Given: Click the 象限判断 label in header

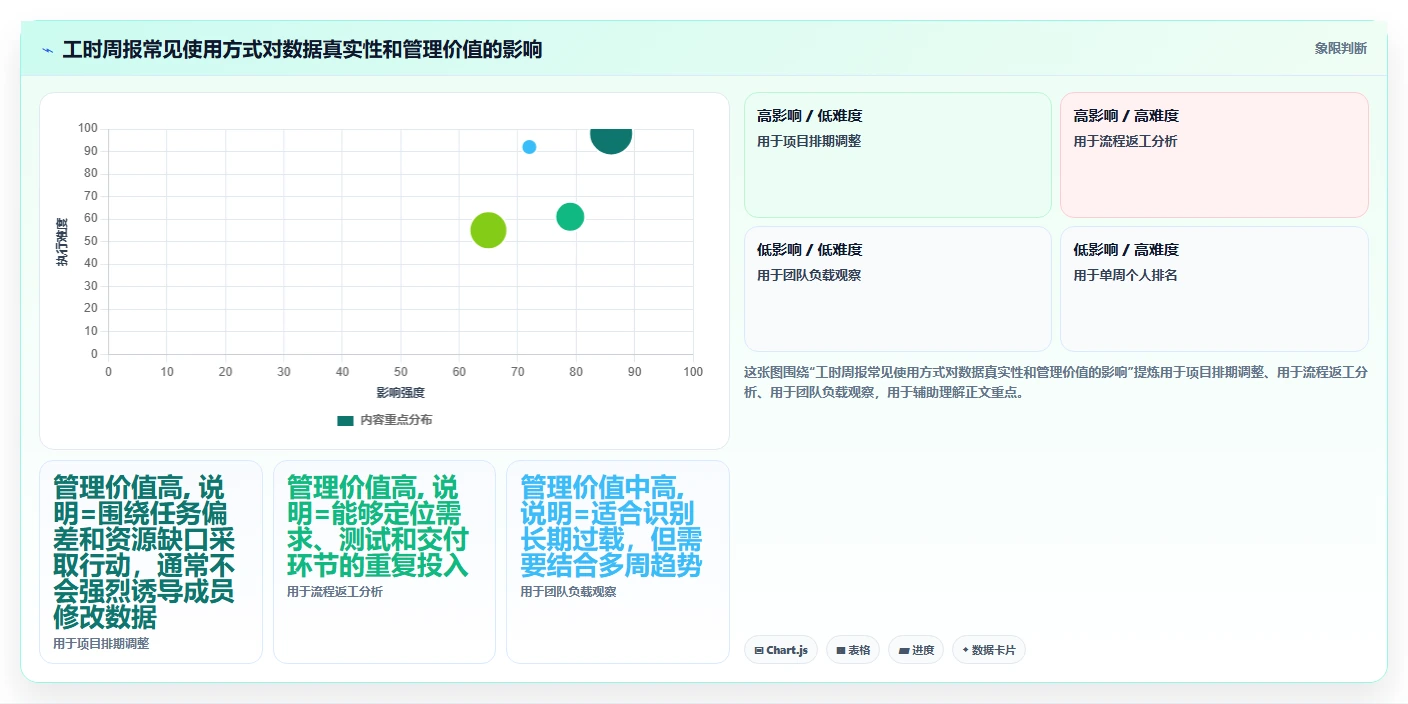Looking at the screenshot, I should [x=1340, y=48].
